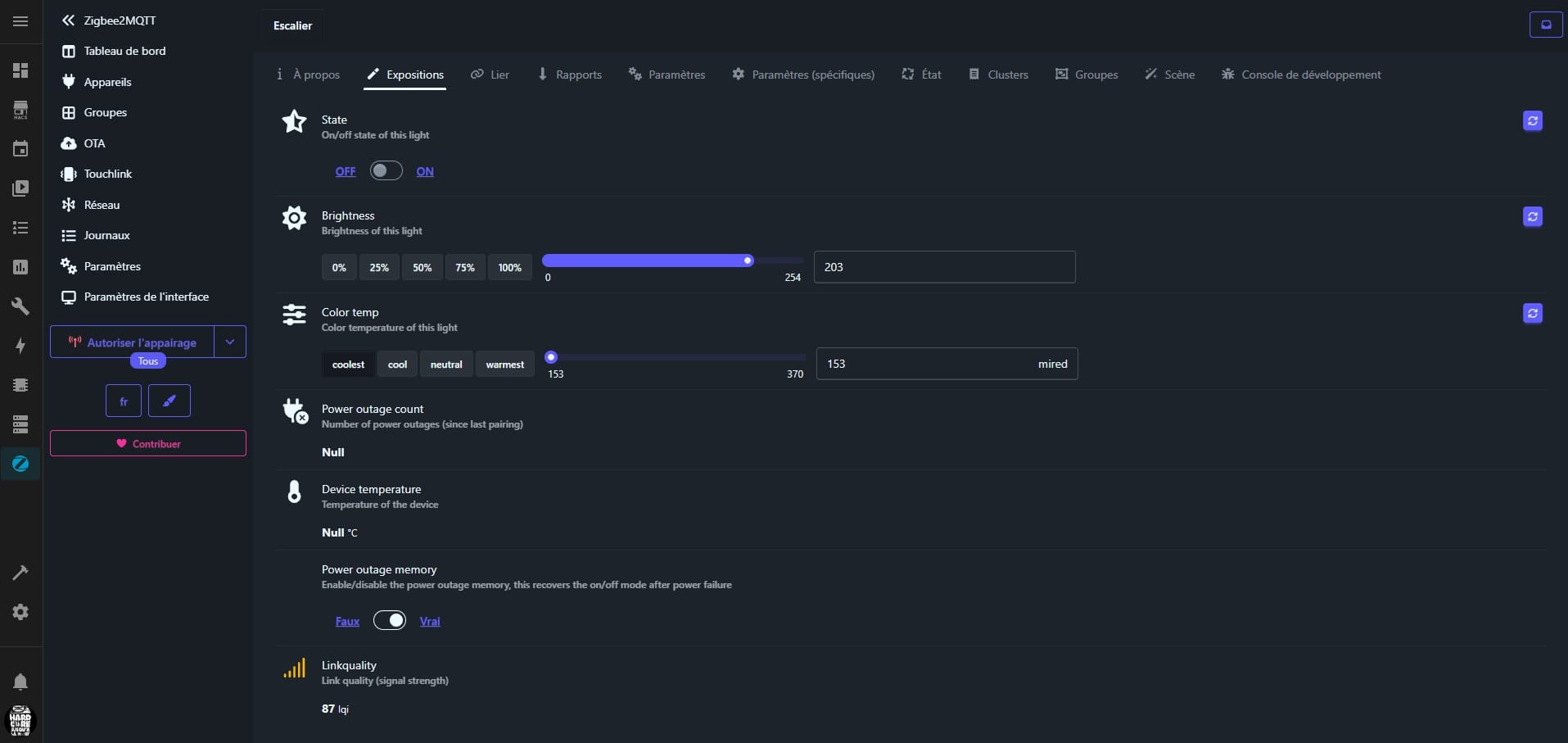Click the Contribuer button

point(148,443)
